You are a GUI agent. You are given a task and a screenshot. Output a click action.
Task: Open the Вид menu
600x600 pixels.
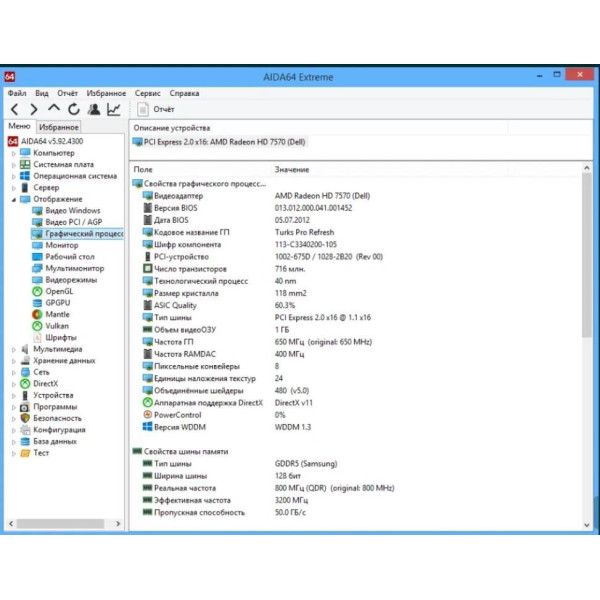point(42,93)
